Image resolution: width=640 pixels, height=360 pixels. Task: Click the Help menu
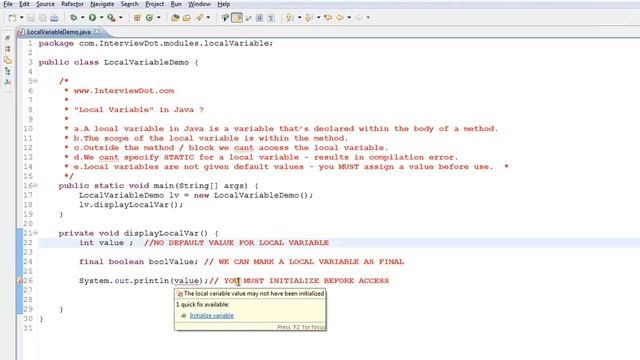[x=224, y=4]
